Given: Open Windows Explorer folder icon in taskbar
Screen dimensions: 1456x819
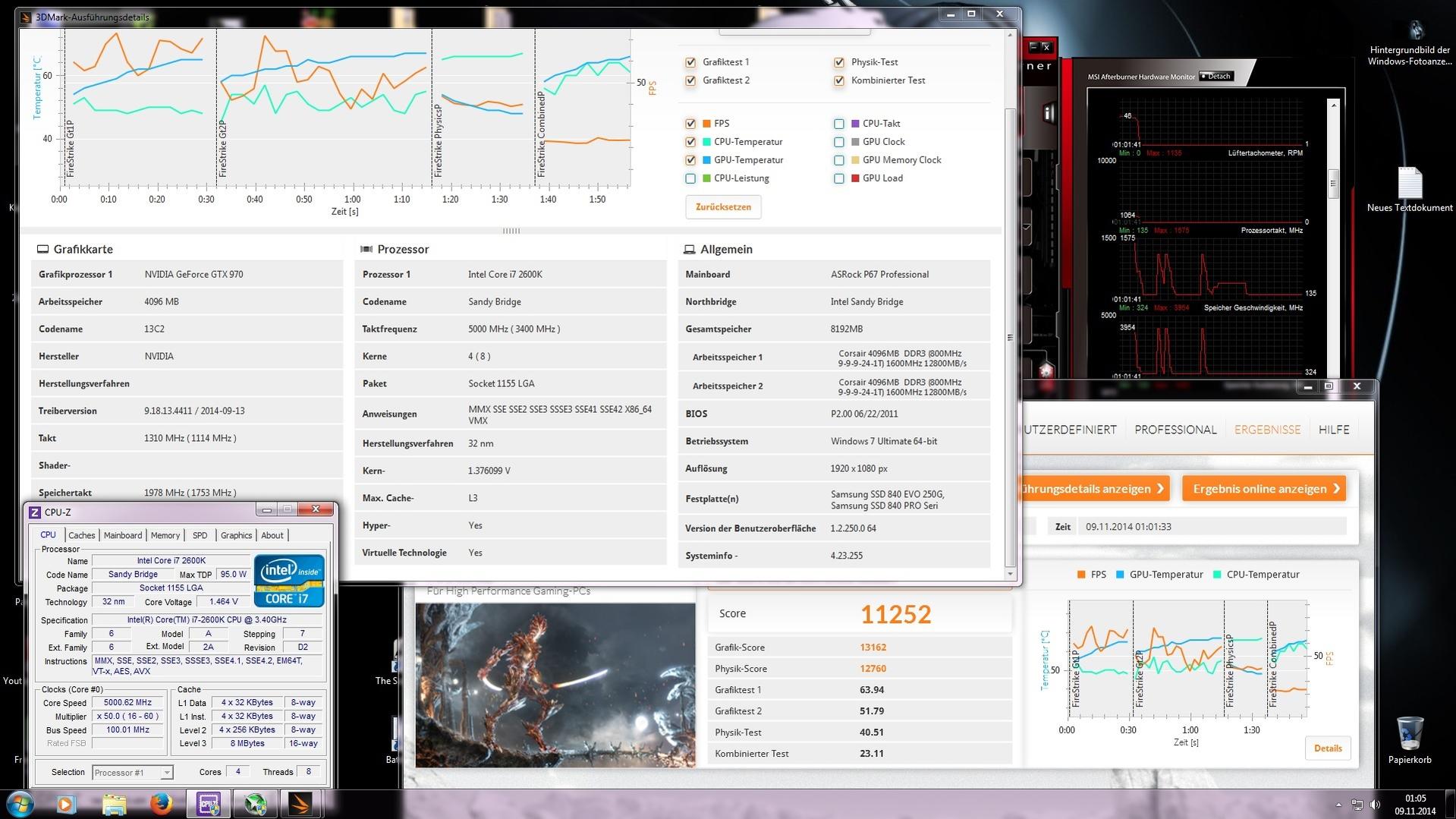Looking at the screenshot, I should pyautogui.click(x=114, y=804).
